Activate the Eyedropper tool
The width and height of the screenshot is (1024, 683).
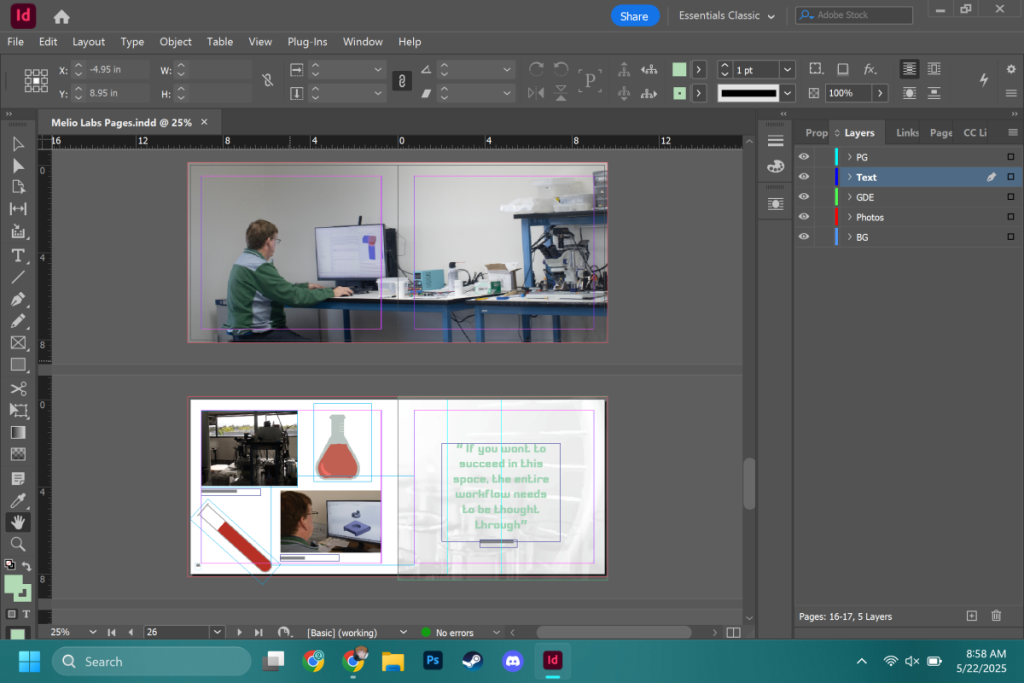18,501
